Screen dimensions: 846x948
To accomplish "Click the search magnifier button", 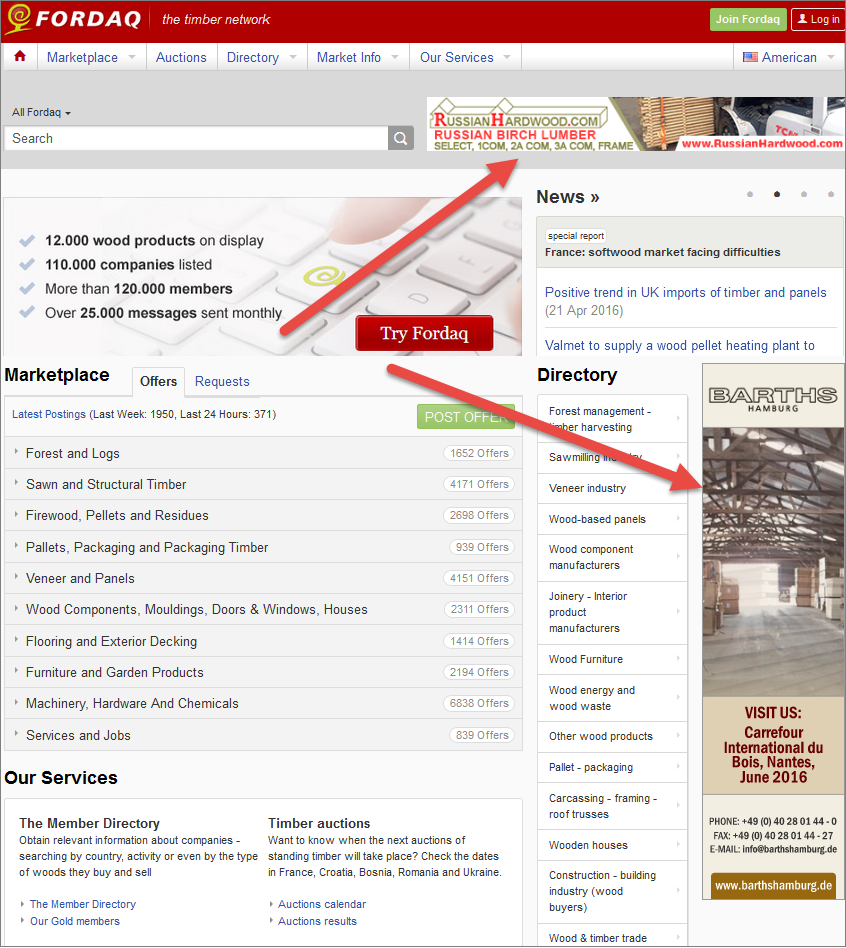I will [400, 138].
